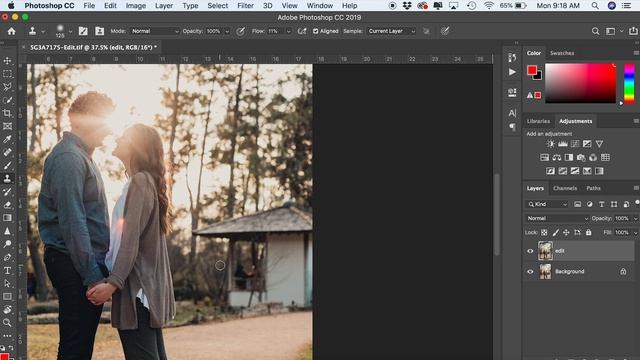Toggle the Aligned checkbox
Image resolution: width=640 pixels, height=360 pixels.
click(x=316, y=31)
